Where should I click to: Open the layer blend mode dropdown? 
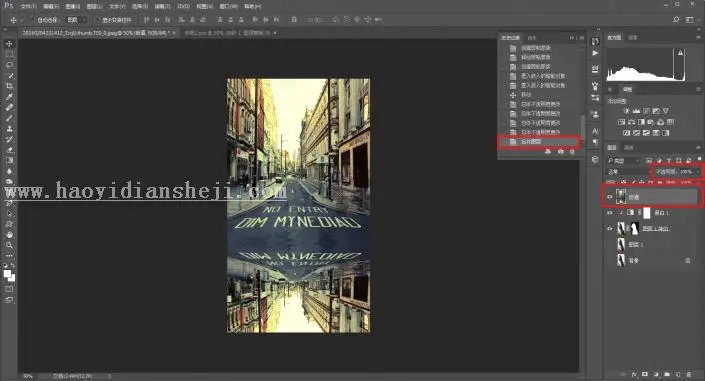(627, 172)
